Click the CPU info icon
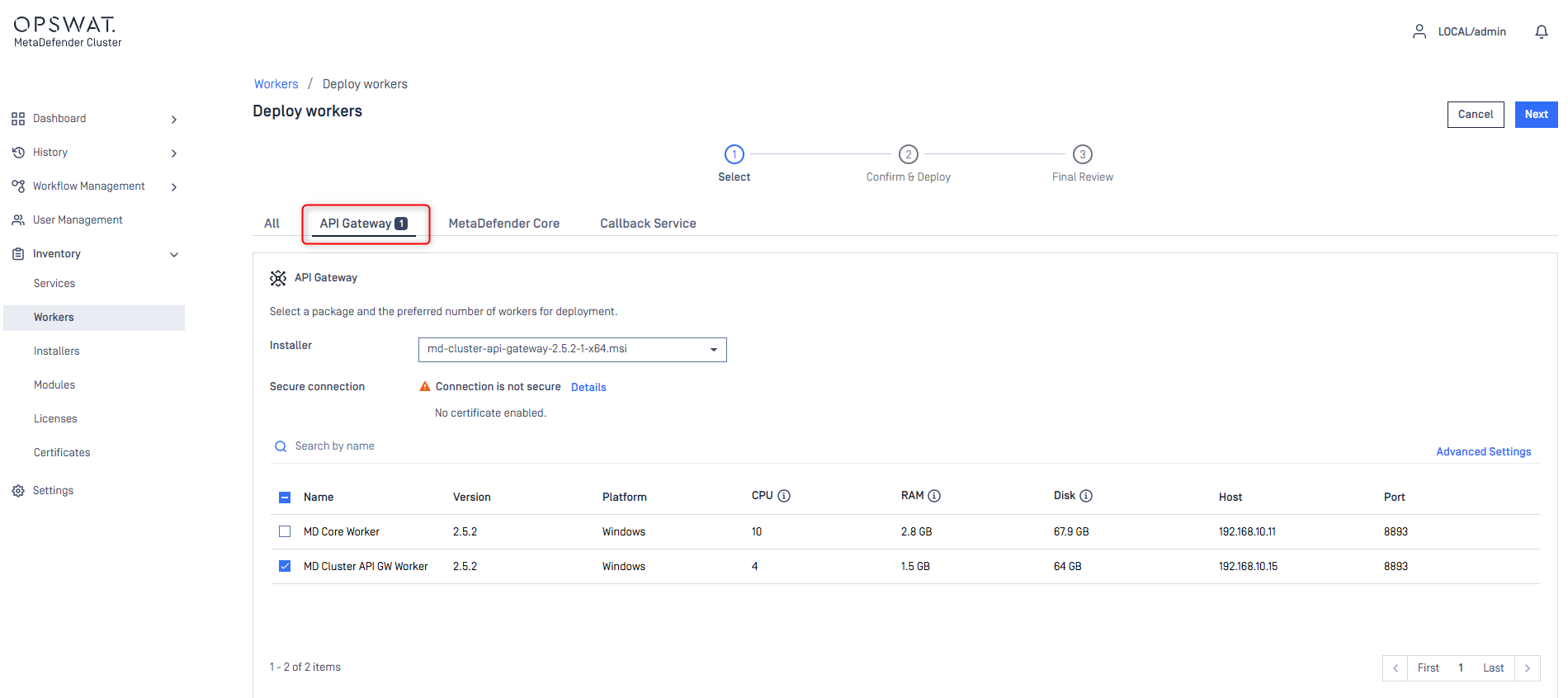 coord(784,496)
